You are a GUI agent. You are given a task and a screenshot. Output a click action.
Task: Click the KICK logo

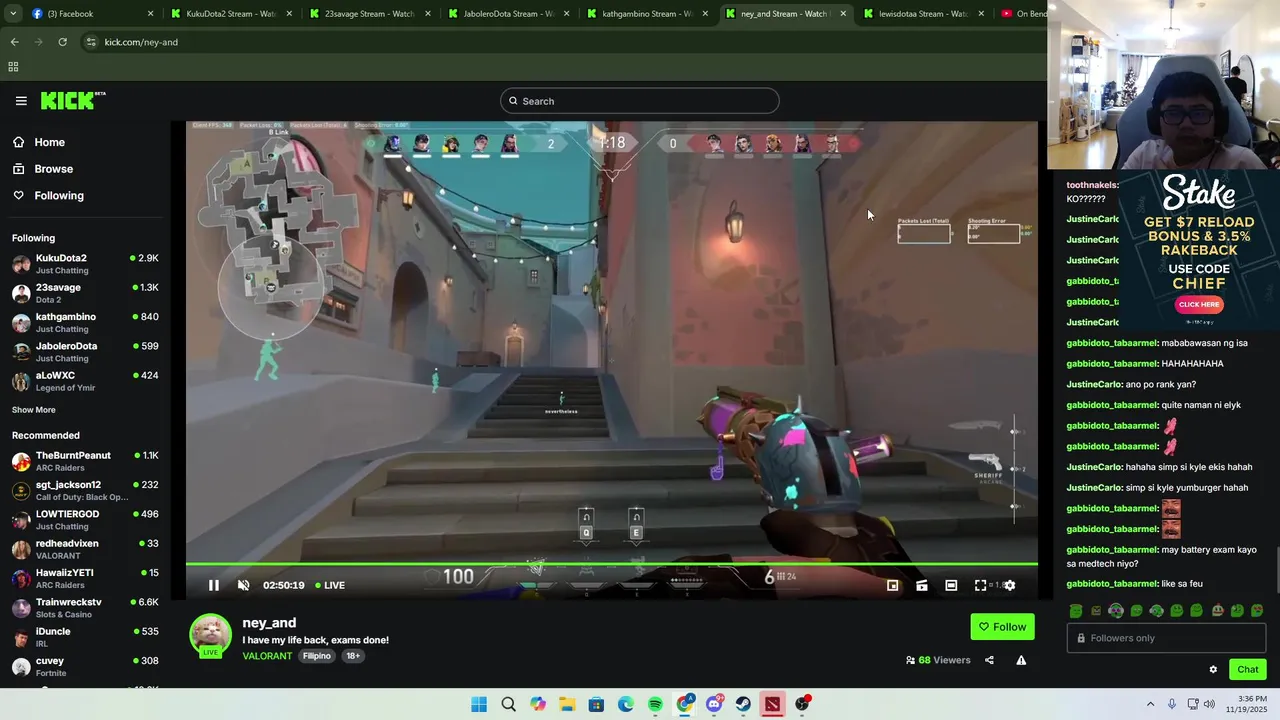(x=73, y=100)
